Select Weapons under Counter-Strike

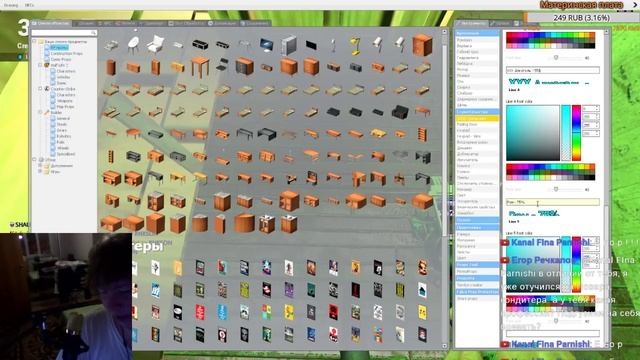coord(65,100)
